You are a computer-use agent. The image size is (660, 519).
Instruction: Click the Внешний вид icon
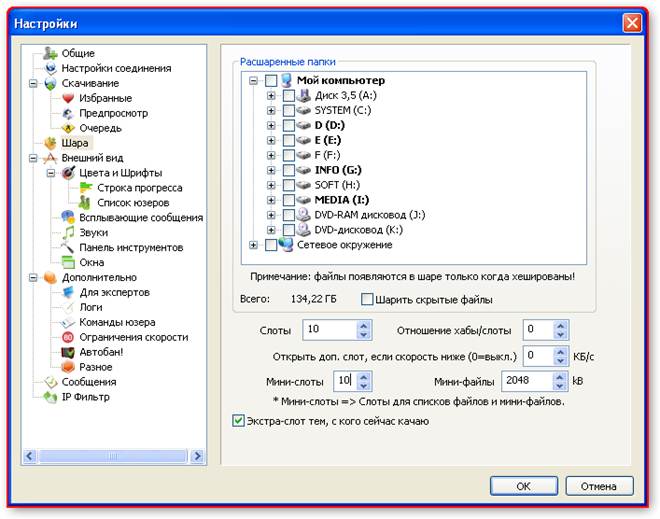51,158
